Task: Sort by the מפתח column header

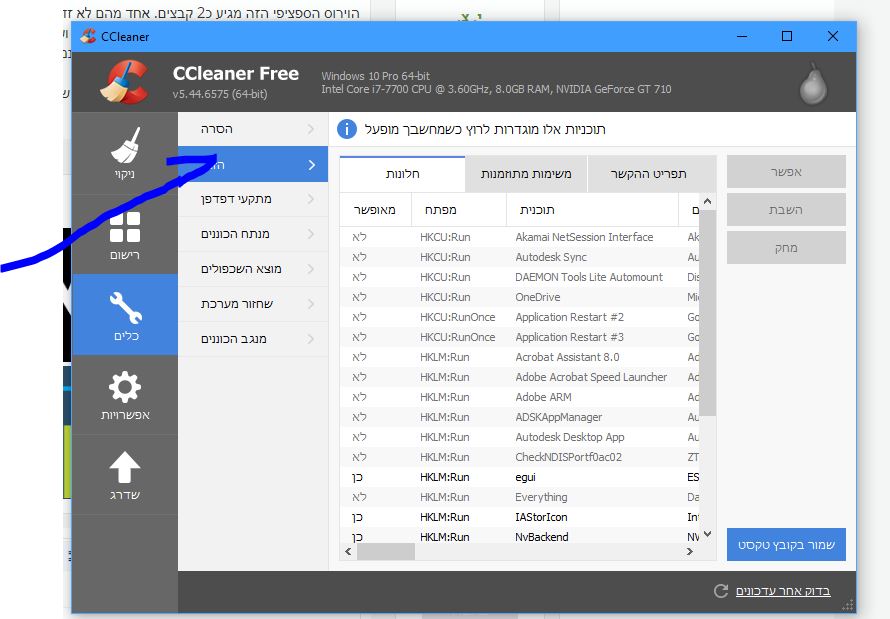Action: click(459, 210)
